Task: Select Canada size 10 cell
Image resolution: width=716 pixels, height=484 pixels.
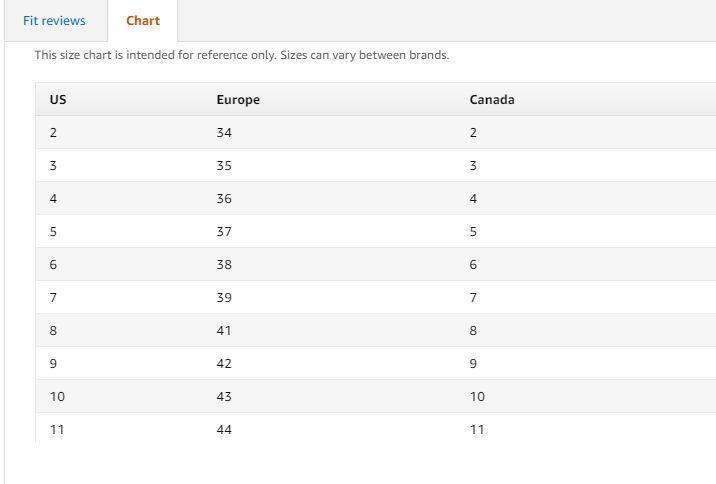Action: click(477, 397)
